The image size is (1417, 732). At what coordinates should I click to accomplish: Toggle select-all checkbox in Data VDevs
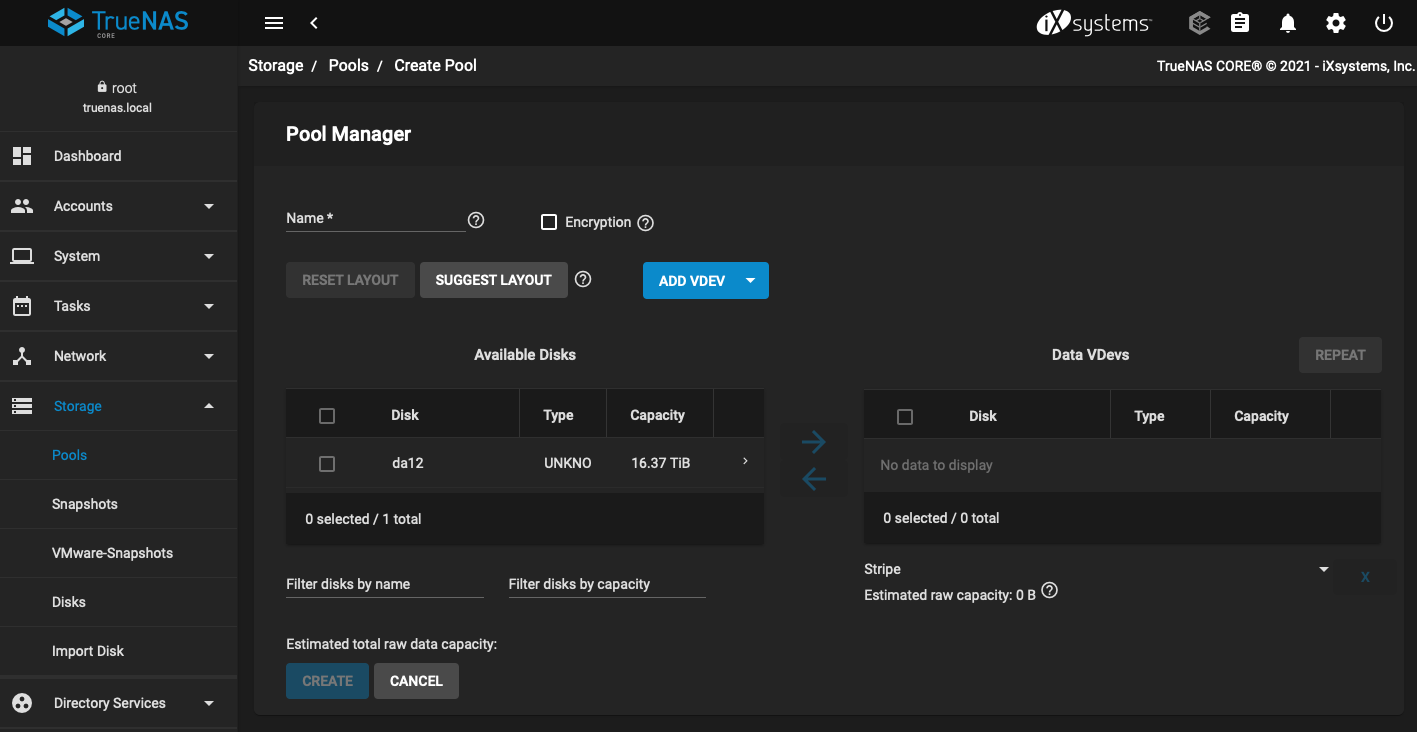coord(905,417)
